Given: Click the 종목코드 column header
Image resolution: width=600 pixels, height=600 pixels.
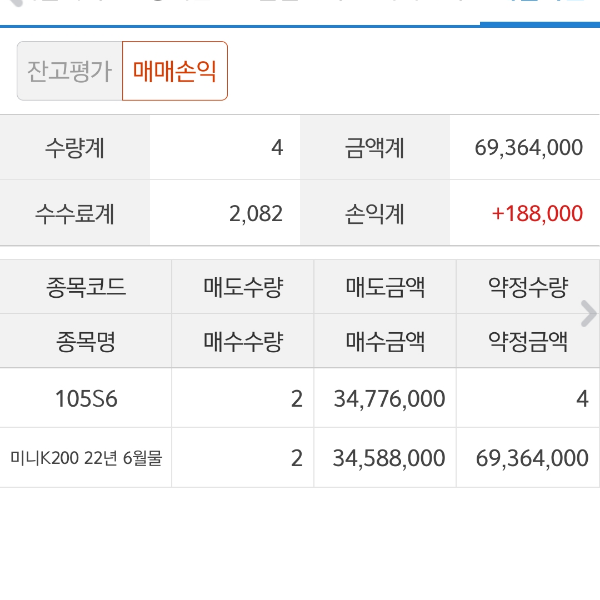Looking at the screenshot, I should tap(86, 288).
